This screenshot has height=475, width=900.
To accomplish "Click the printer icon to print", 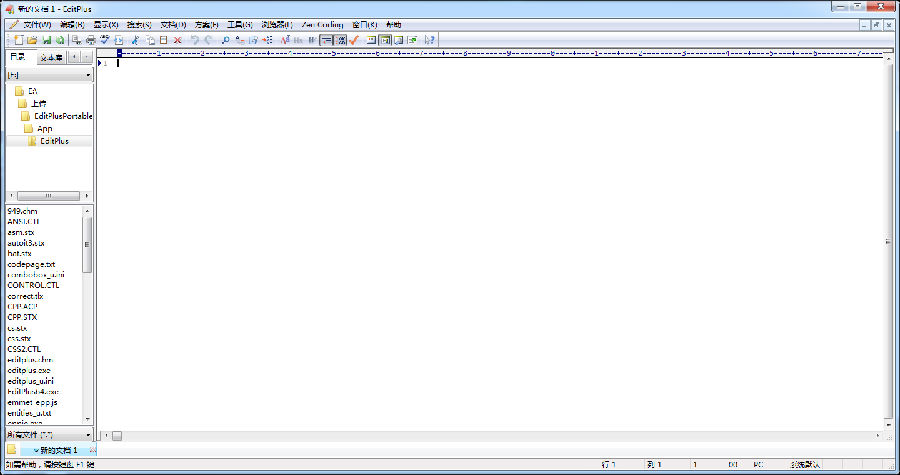I will (91, 40).
